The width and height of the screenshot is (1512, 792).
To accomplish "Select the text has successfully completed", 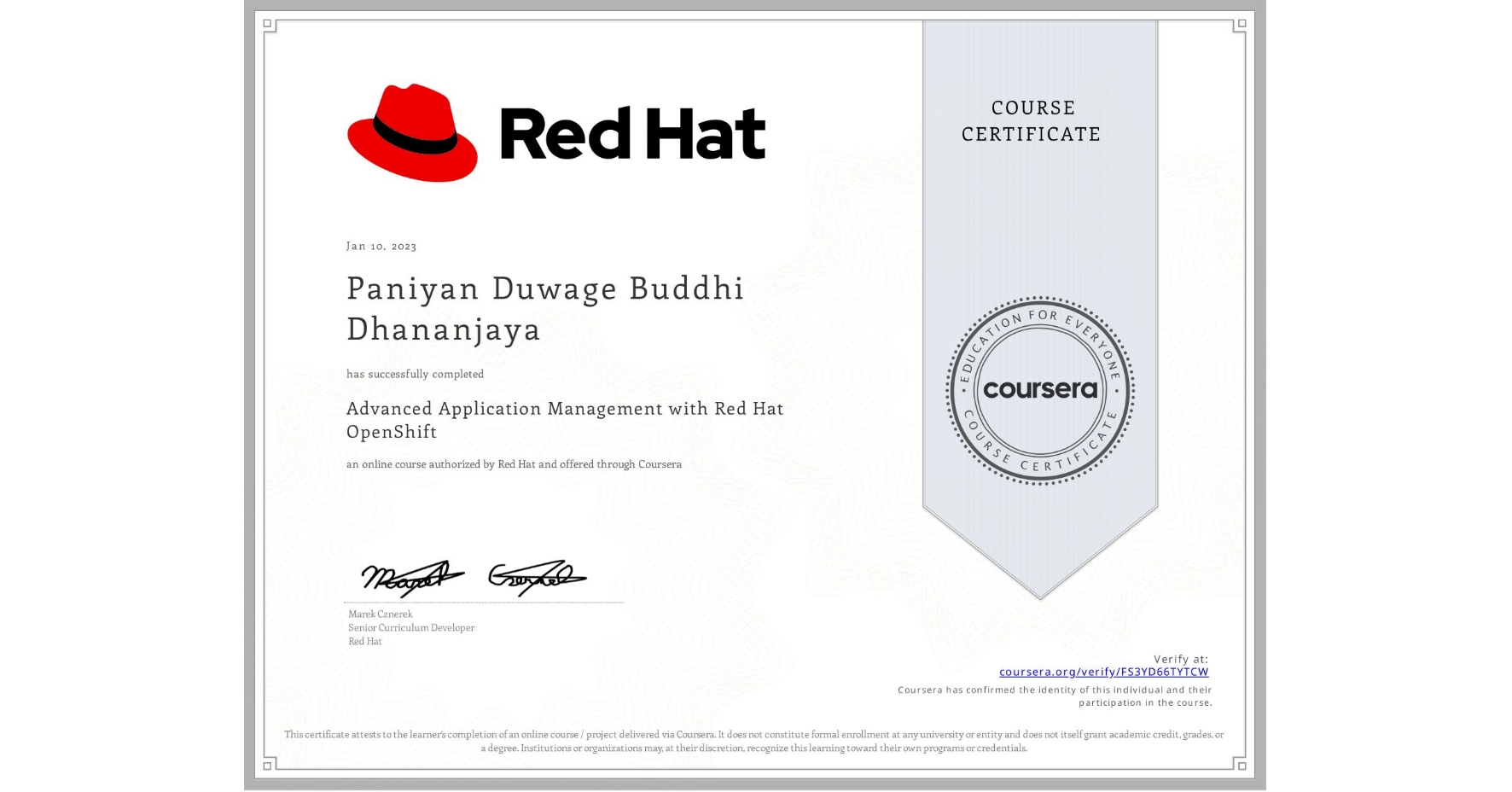I will (x=415, y=374).
